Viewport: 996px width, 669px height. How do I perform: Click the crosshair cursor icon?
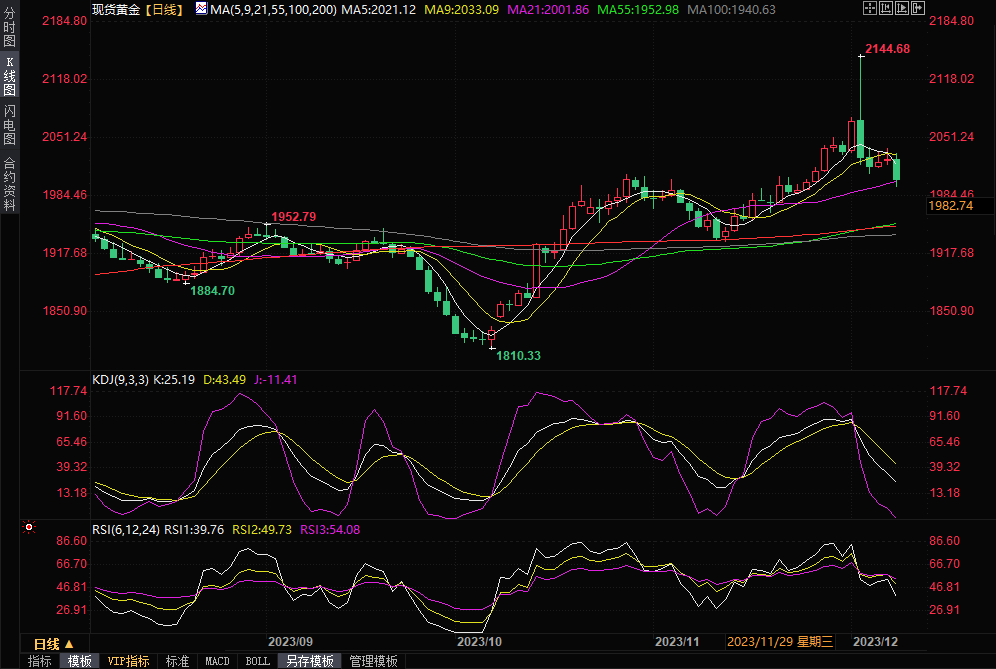pyautogui.click(x=869, y=8)
